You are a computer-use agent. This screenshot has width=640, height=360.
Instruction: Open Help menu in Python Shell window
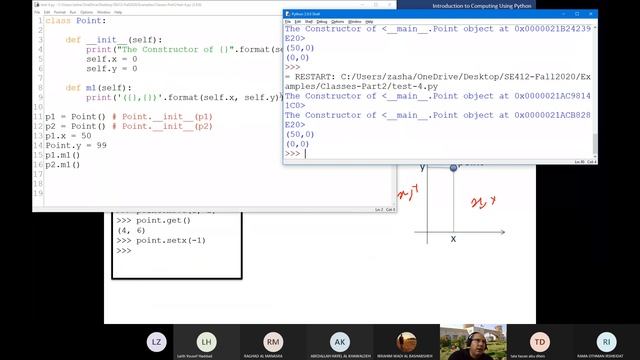point(369,22)
